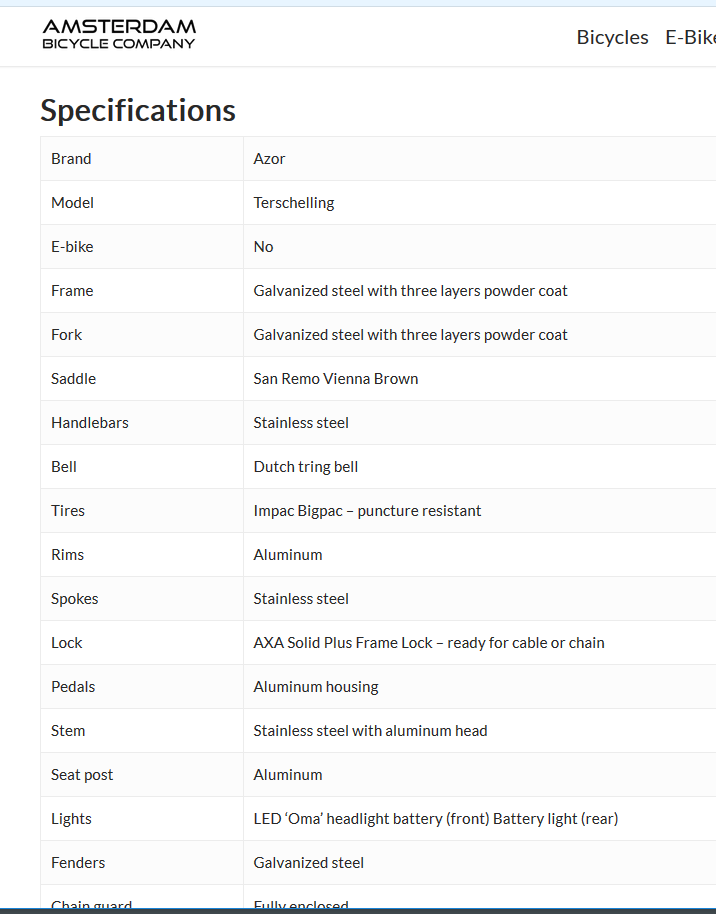Click Impac Bigpac puncture resistant text
716x914 pixels.
[367, 511]
